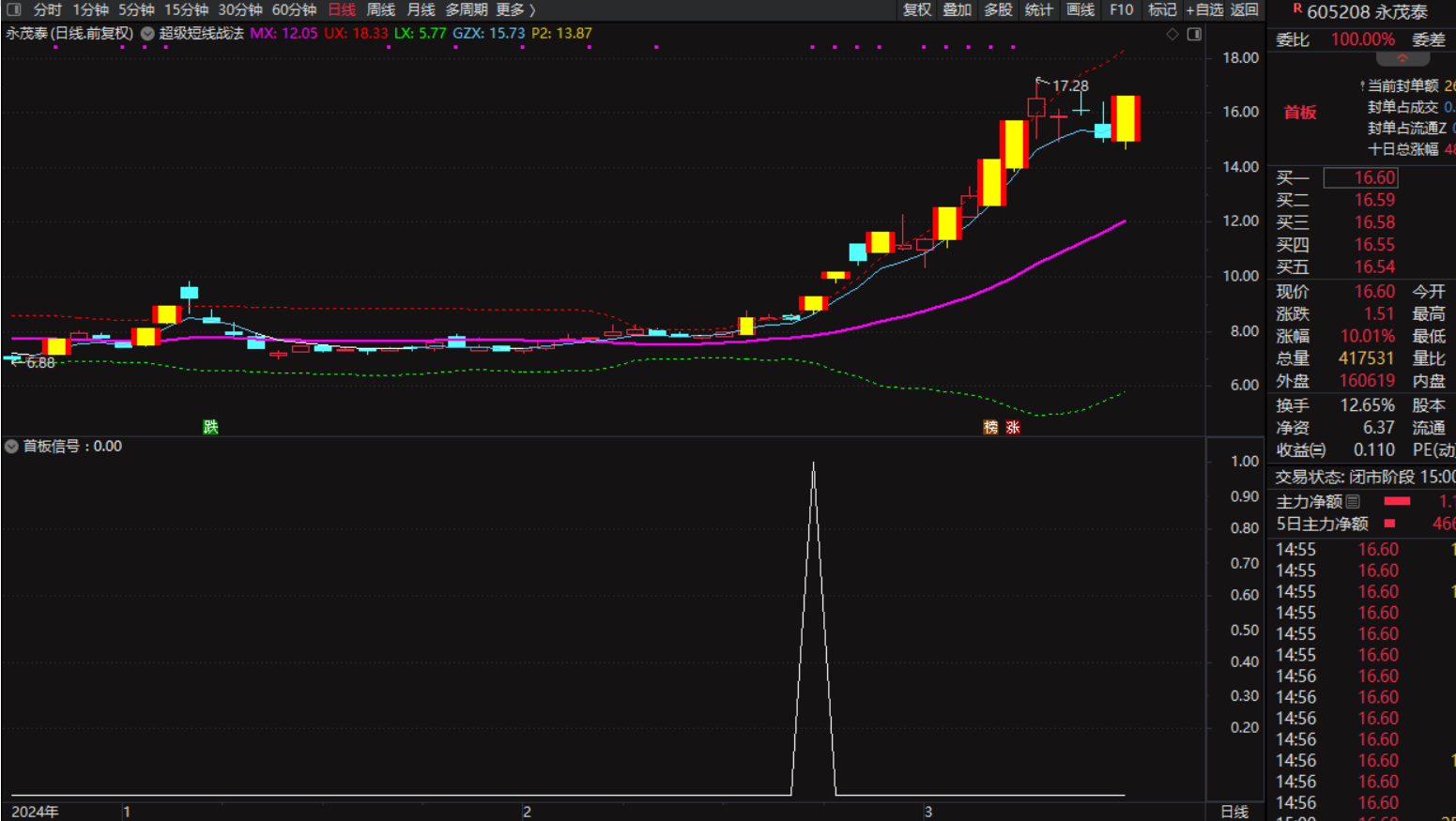Click the green 跌 marker on chart

pos(210,427)
